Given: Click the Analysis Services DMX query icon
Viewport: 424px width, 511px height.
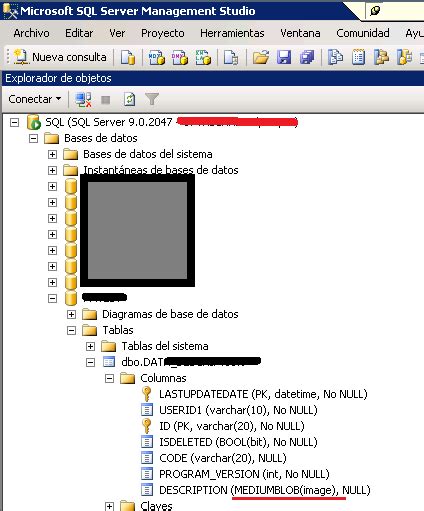Looking at the screenshot, I should [x=180, y=57].
